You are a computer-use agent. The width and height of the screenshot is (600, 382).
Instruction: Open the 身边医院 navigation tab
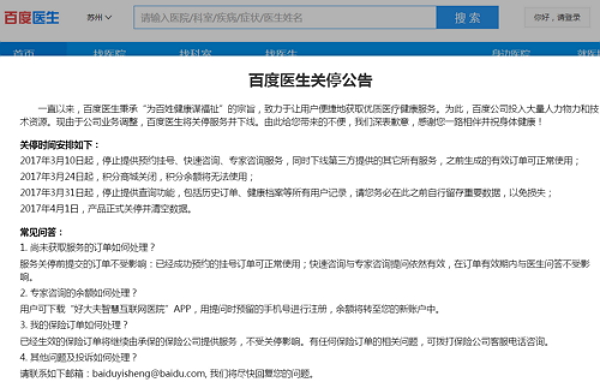[511, 52]
